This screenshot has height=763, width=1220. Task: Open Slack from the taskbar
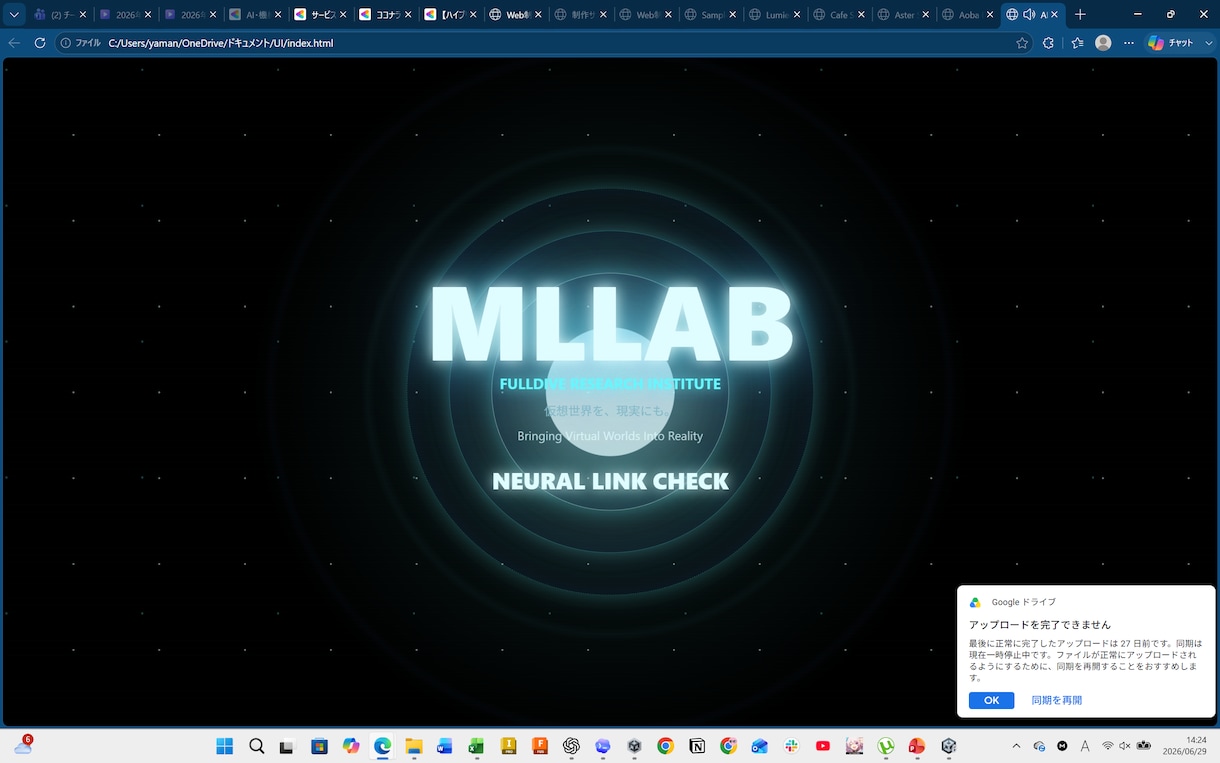[791, 746]
